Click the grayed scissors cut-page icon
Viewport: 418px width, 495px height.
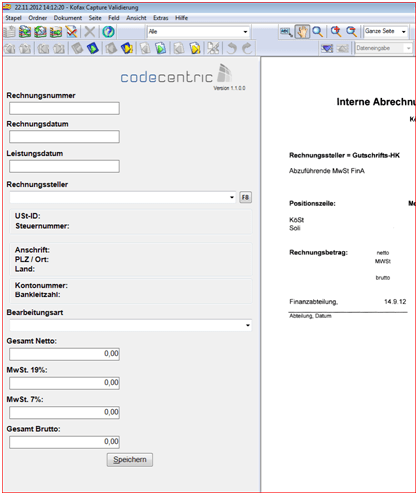point(213,48)
